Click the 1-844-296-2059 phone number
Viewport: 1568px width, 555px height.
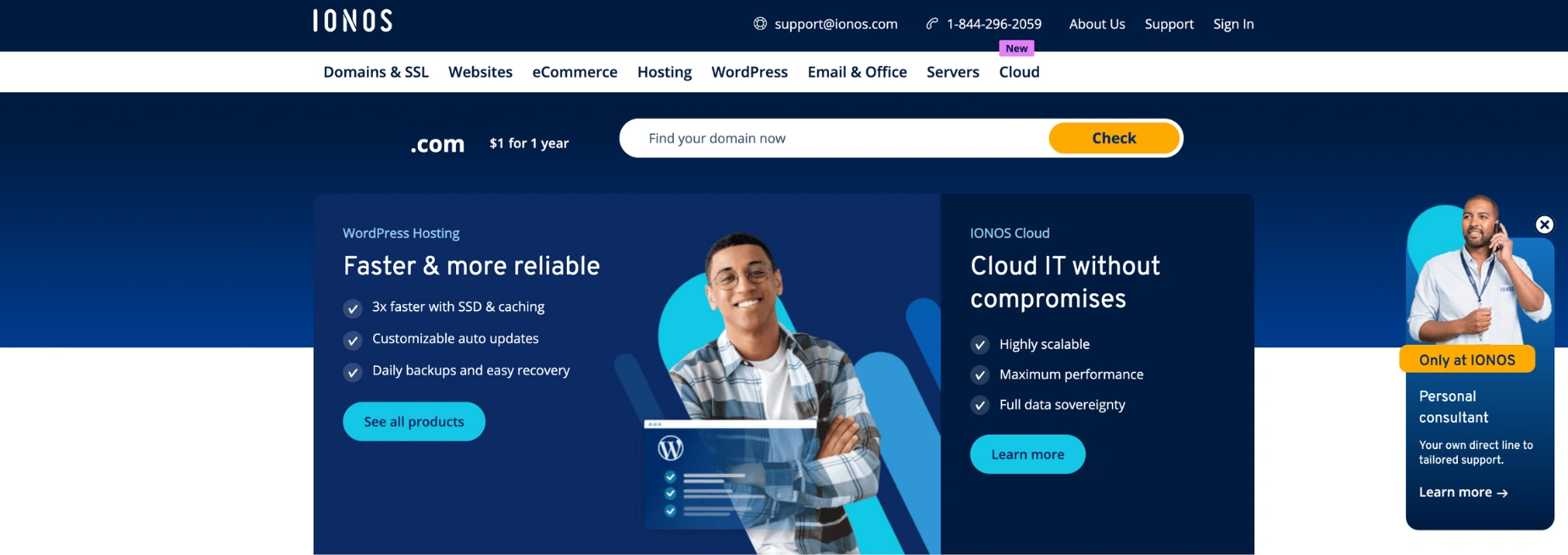pyautogui.click(x=994, y=24)
